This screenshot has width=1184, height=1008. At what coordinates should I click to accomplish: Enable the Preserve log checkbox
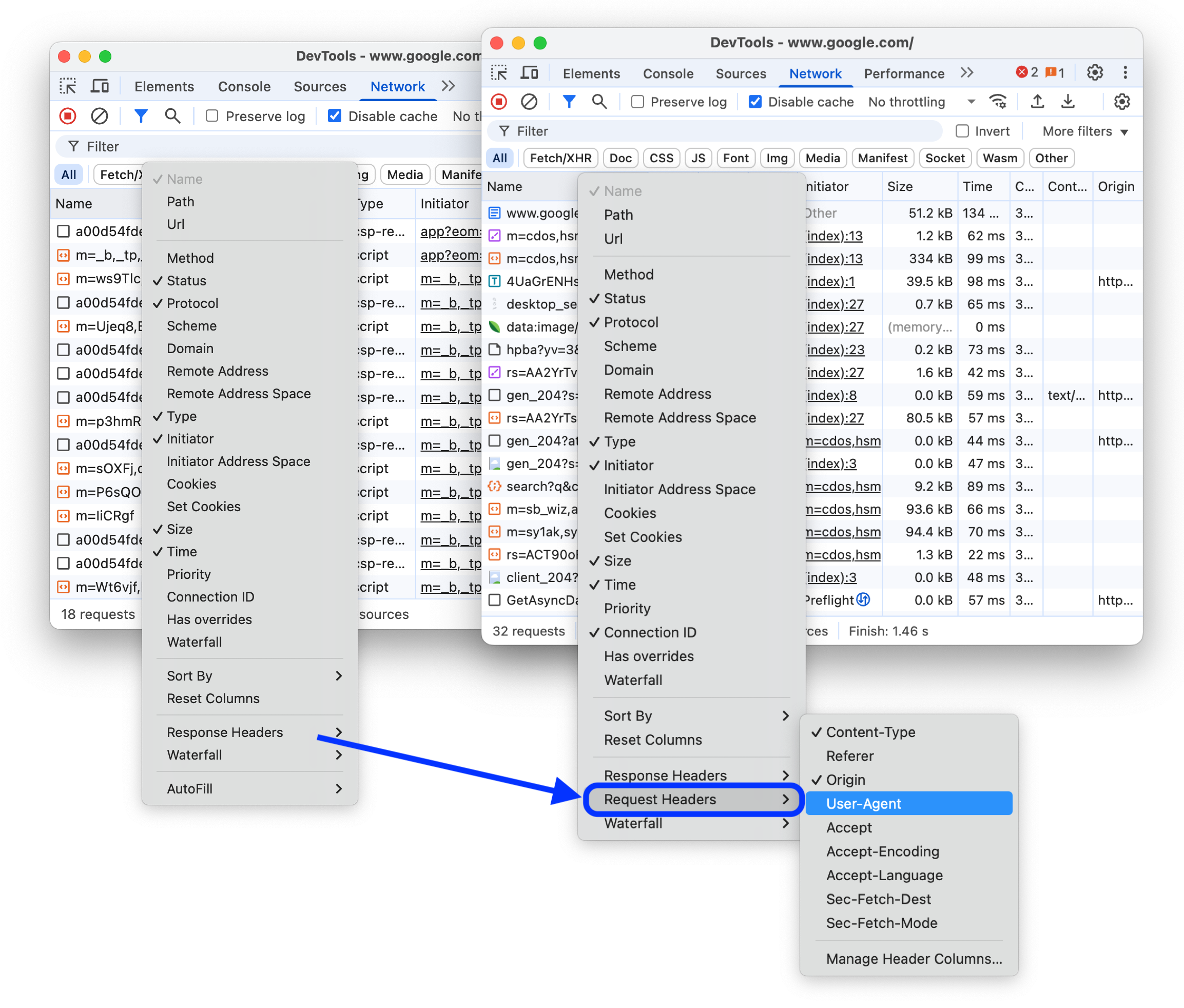tap(638, 102)
